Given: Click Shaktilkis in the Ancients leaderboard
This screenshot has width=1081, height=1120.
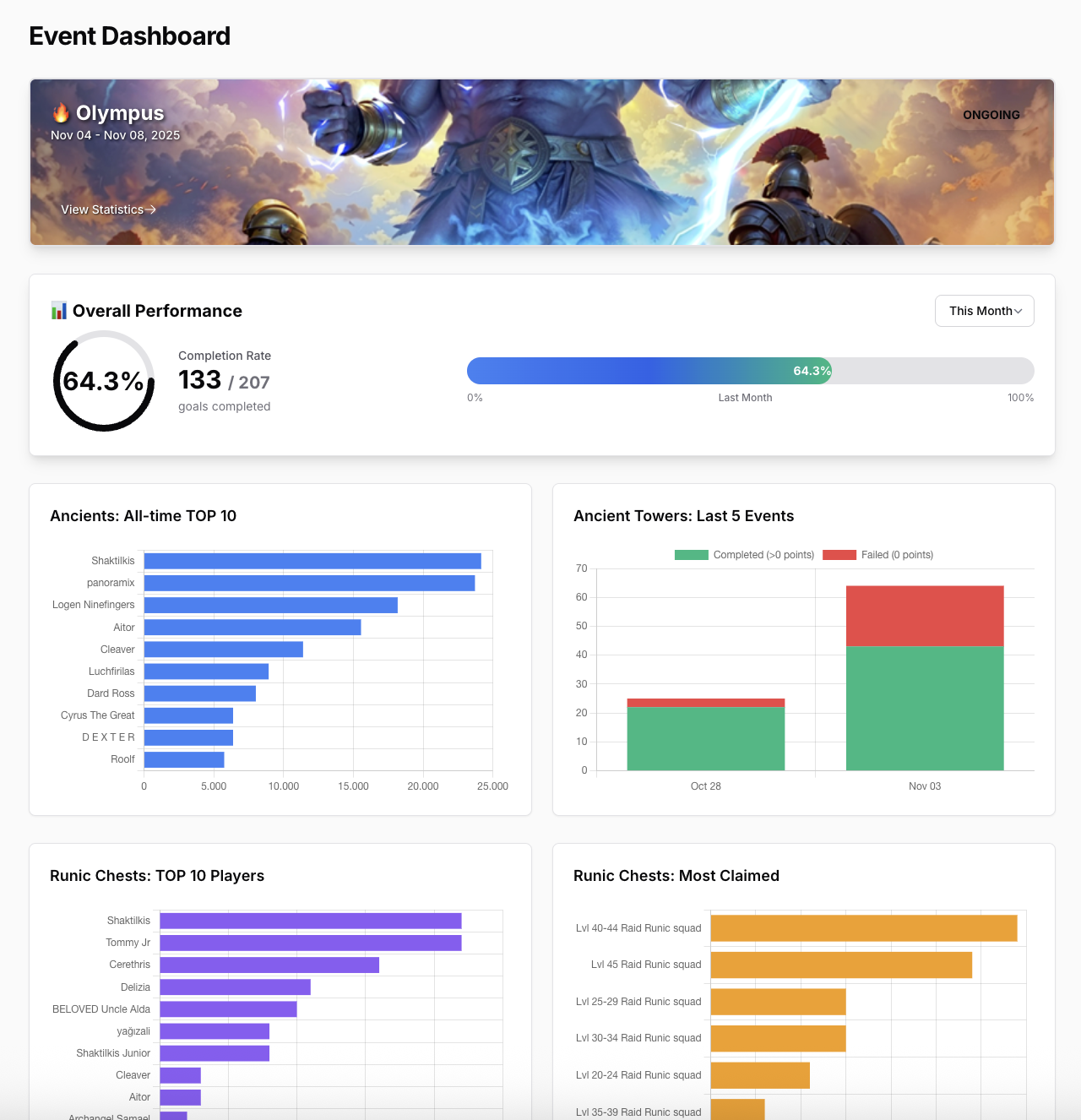Looking at the screenshot, I should click(x=112, y=561).
